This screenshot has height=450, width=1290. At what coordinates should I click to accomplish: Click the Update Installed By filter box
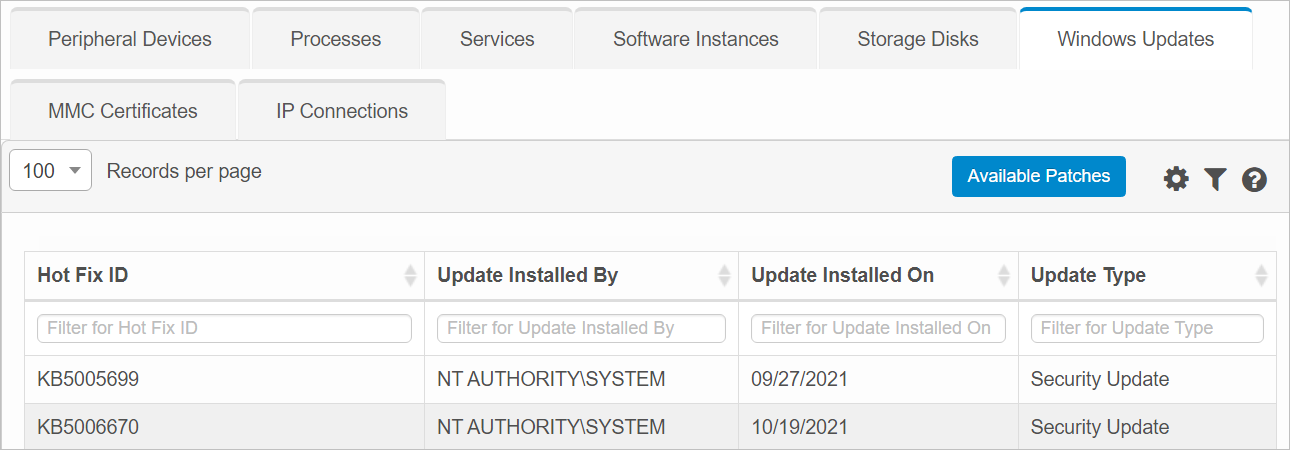581,328
